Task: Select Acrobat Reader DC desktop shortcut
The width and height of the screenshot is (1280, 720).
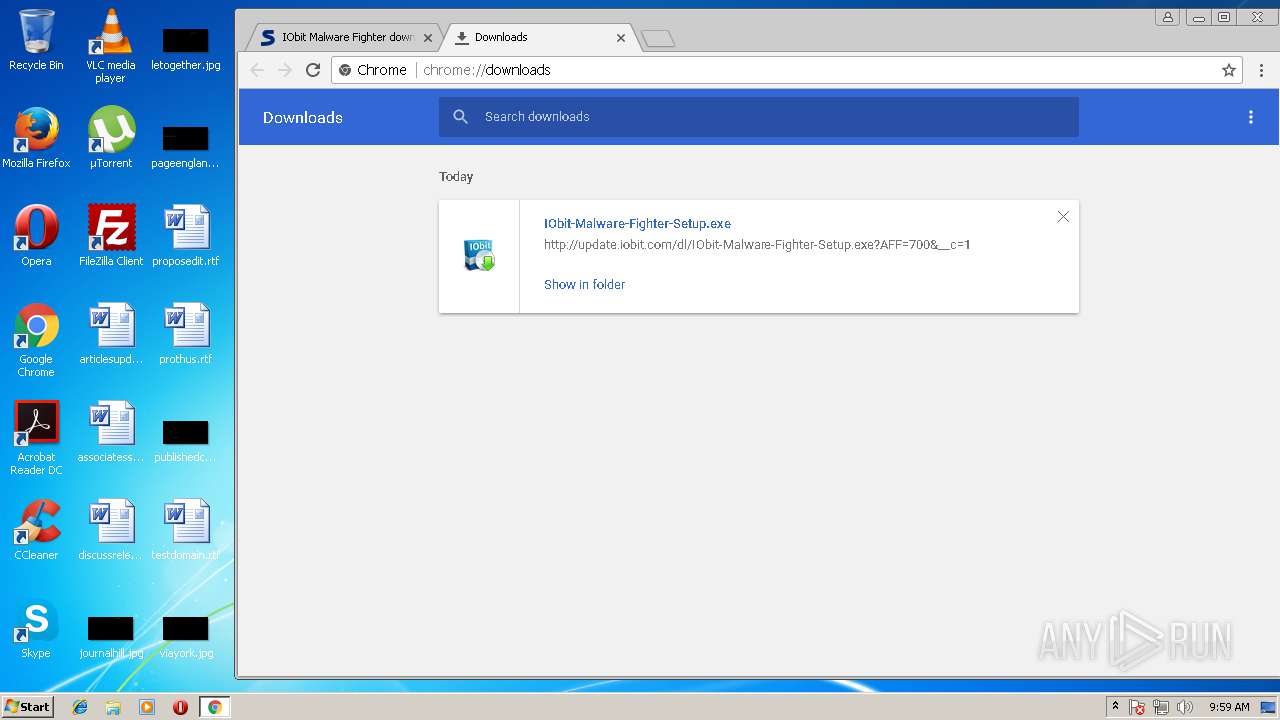Action: 36,438
